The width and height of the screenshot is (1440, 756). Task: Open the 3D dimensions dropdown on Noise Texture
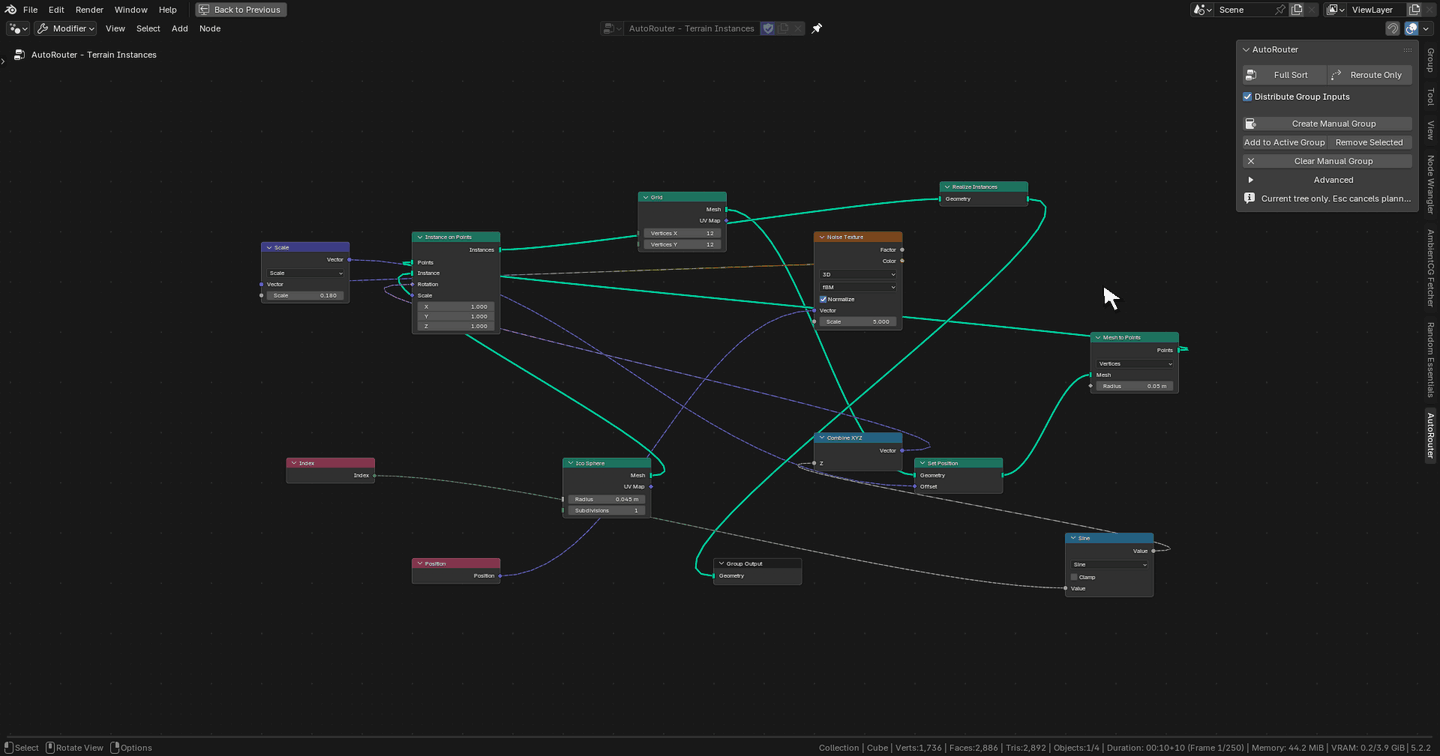click(858, 274)
